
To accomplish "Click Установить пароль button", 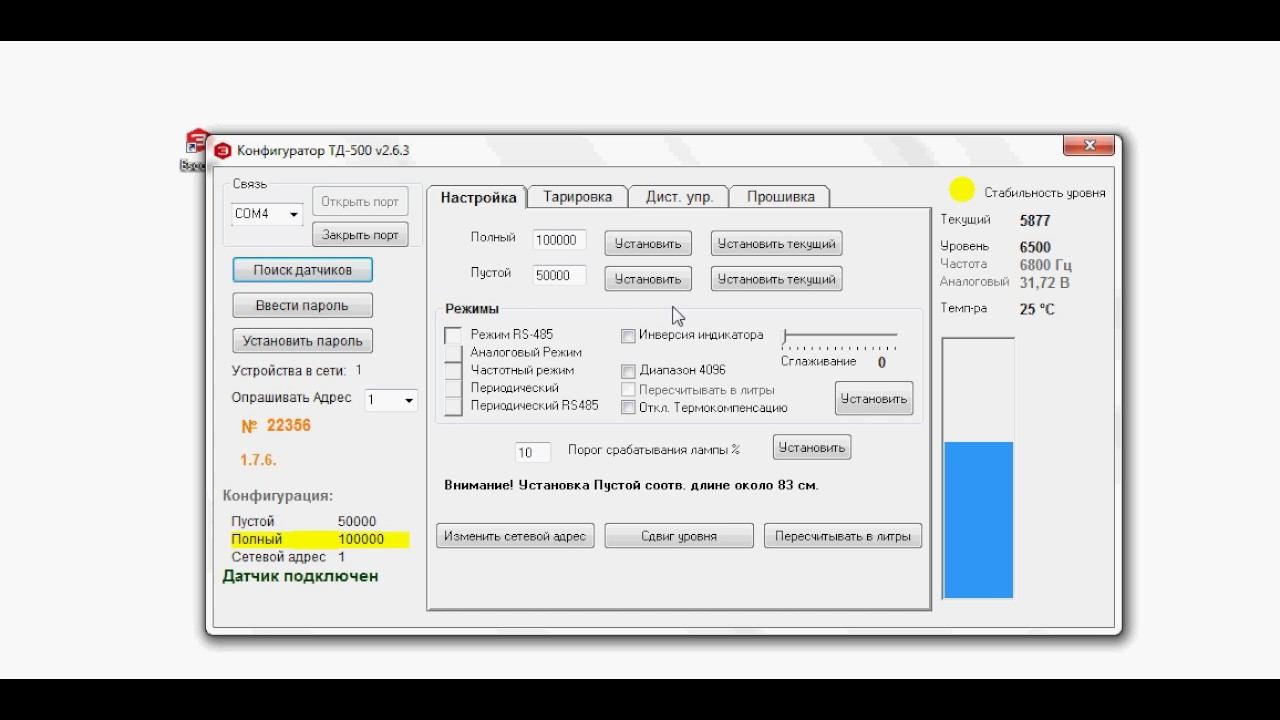I will (x=302, y=341).
